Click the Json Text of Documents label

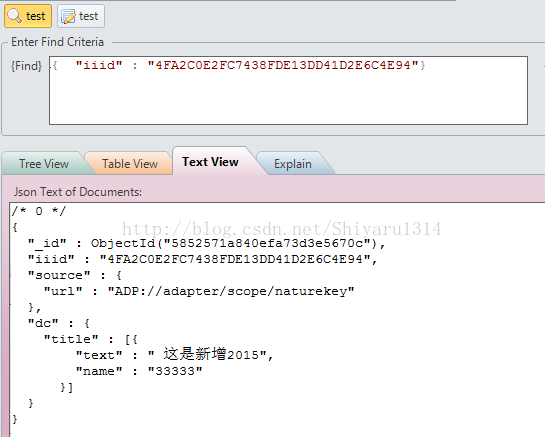(78, 192)
